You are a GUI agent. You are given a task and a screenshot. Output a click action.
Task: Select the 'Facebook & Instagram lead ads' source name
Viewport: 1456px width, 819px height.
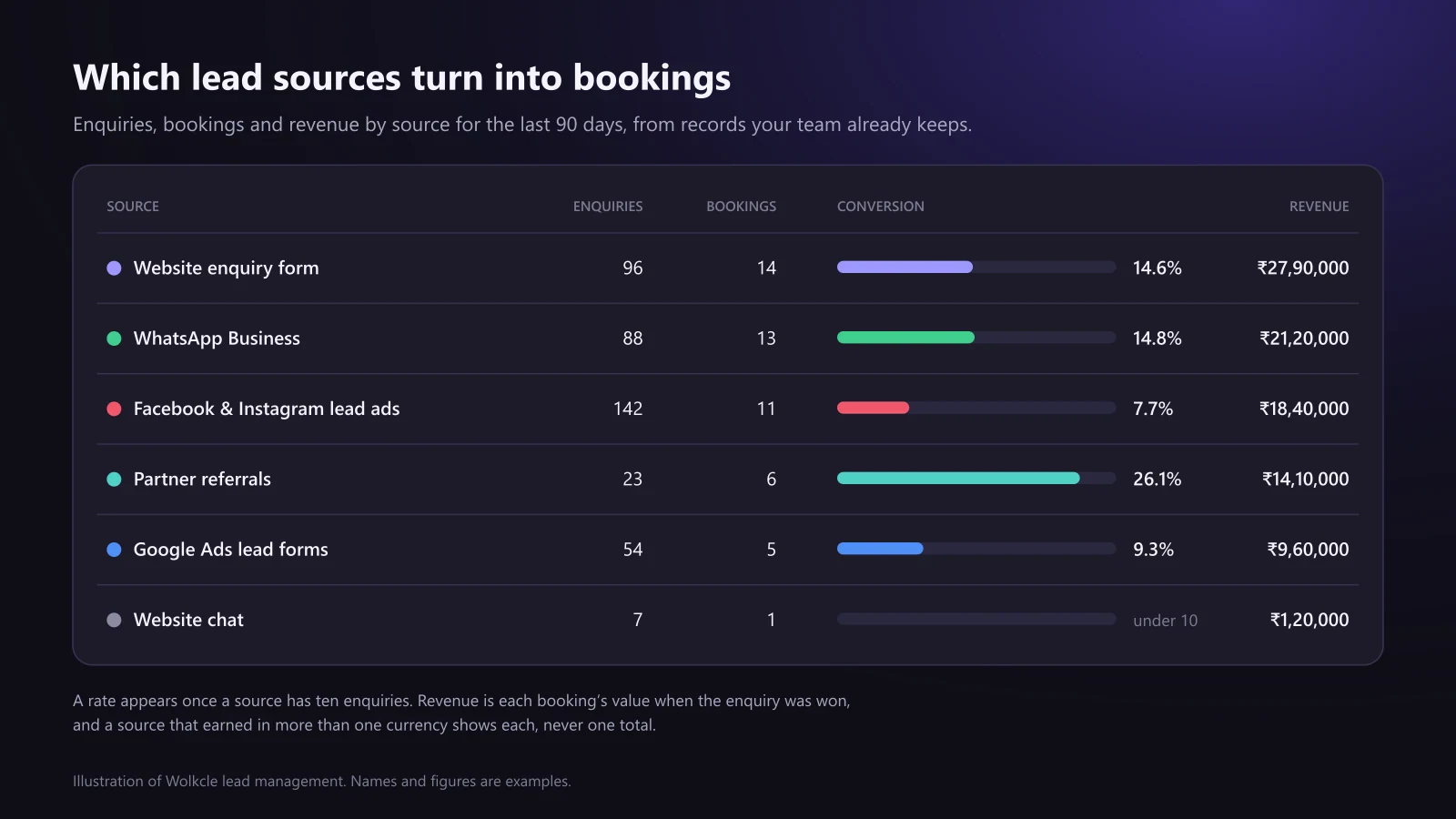(x=267, y=409)
